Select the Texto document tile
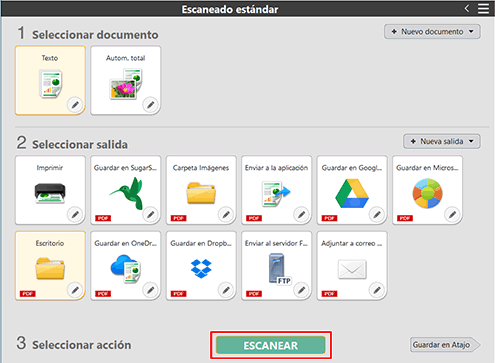The image size is (495, 363). tap(50, 80)
